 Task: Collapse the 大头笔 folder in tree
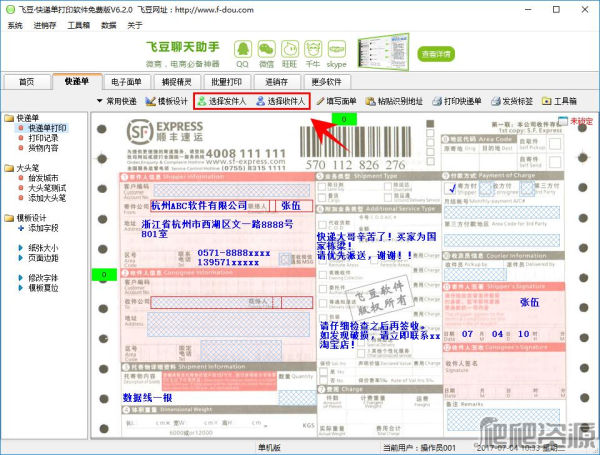(x=9, y=168)
